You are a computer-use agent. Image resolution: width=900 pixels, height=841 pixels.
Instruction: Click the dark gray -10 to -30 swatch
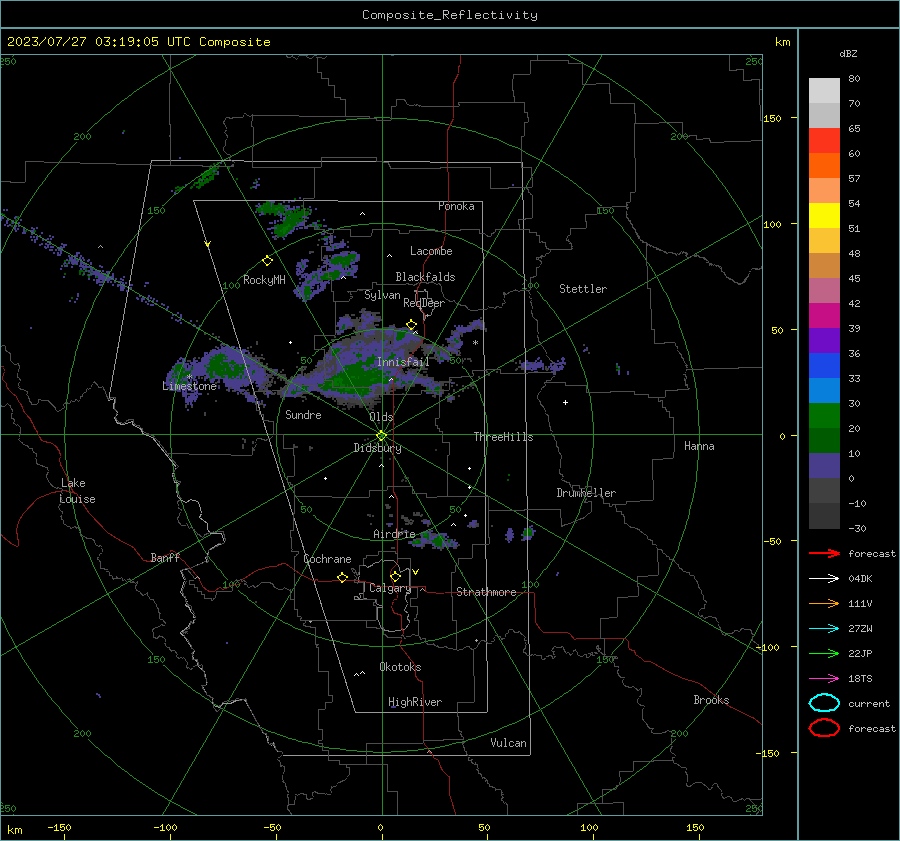pos(824,516)
